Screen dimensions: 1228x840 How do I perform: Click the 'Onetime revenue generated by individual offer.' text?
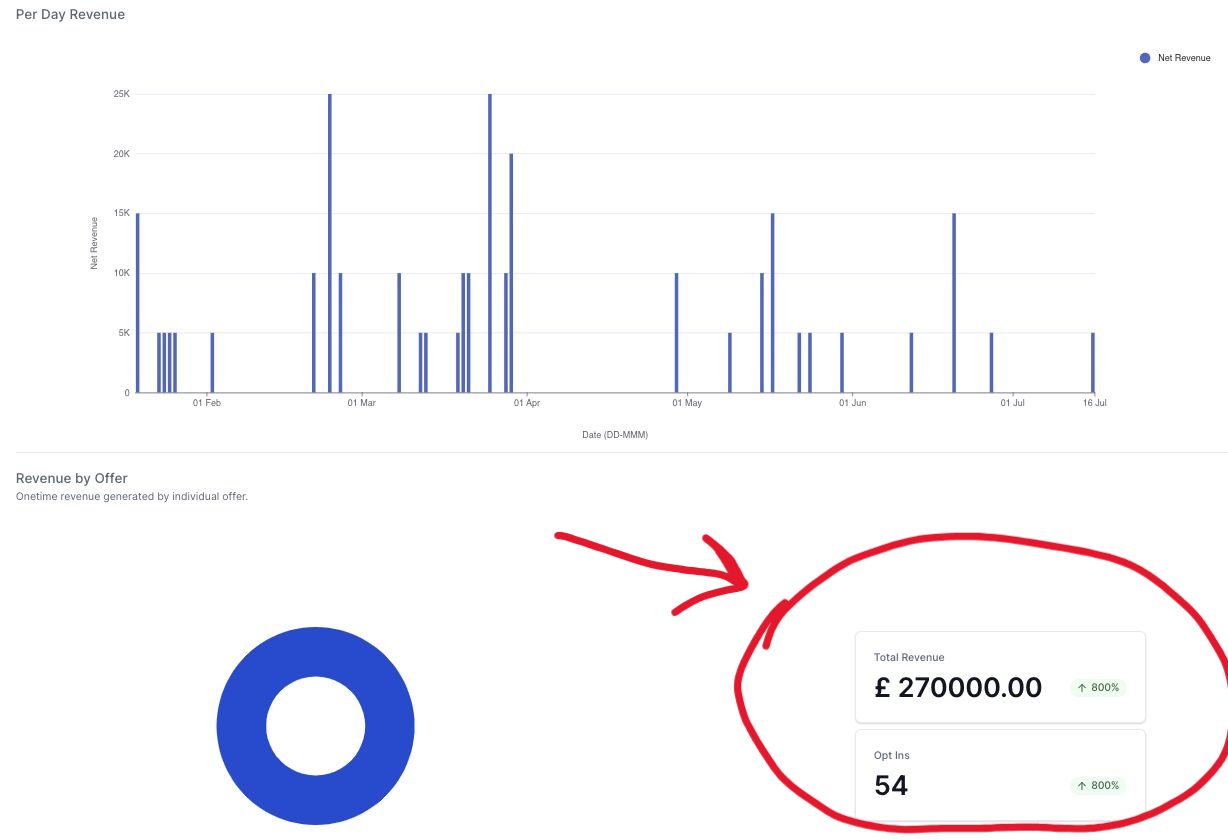point(132,496)
